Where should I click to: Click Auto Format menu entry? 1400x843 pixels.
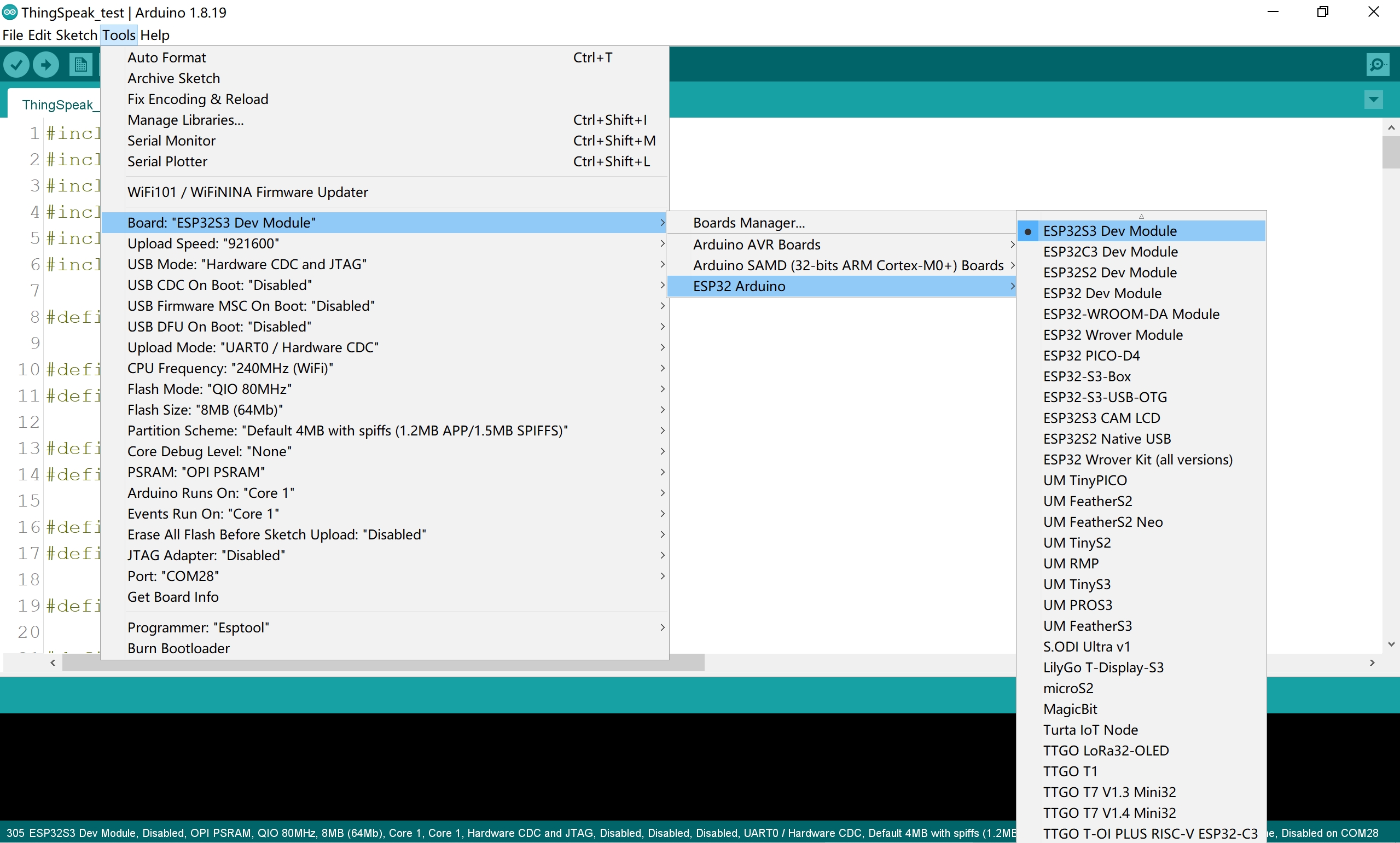pyautogui.click(x=385, y=57)
